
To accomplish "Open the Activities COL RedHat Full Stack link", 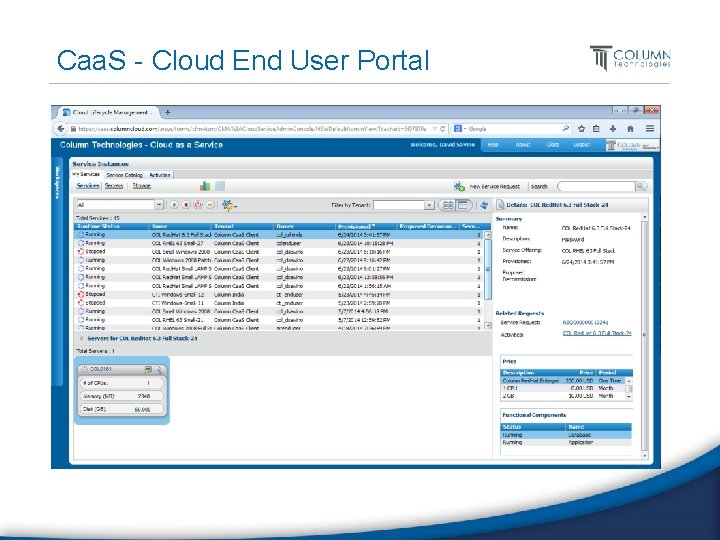I will pos(597,333).
